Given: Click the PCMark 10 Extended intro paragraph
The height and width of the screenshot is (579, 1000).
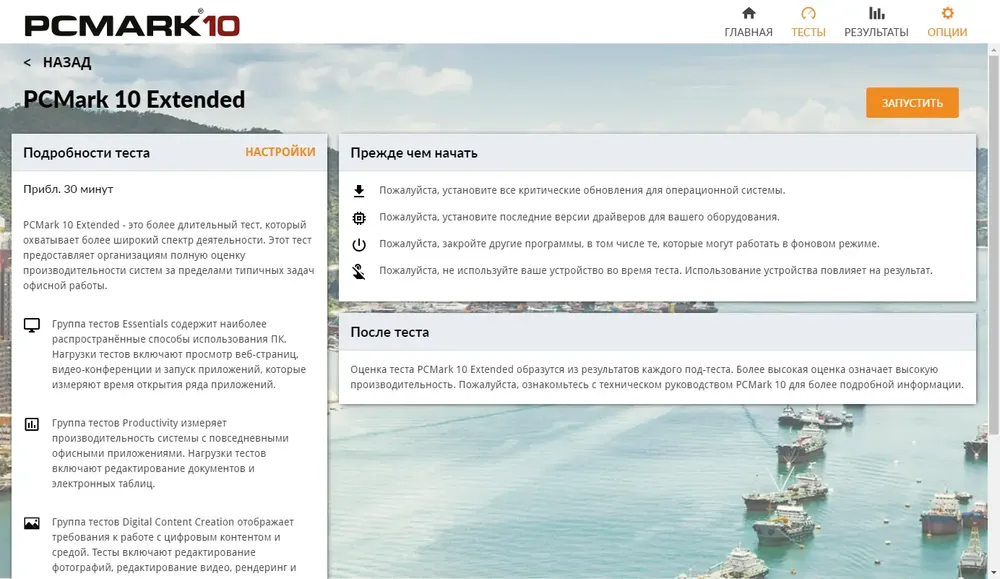Looking at the screenshot, I should tap(168, 255).
